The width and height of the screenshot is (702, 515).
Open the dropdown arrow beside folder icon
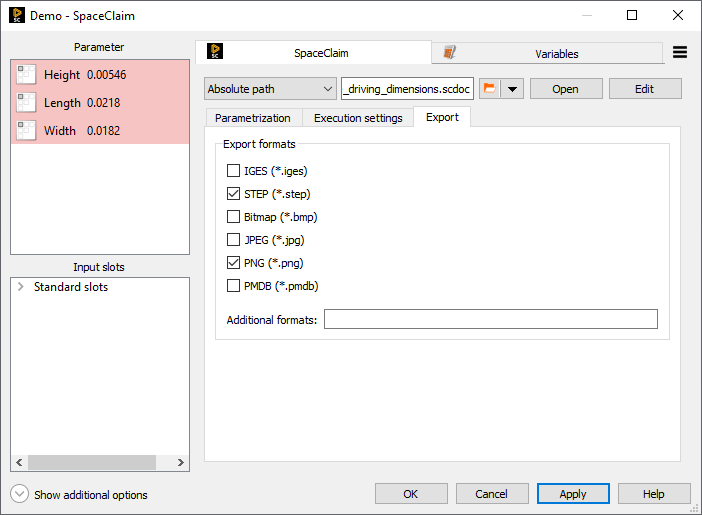[512, 89]
